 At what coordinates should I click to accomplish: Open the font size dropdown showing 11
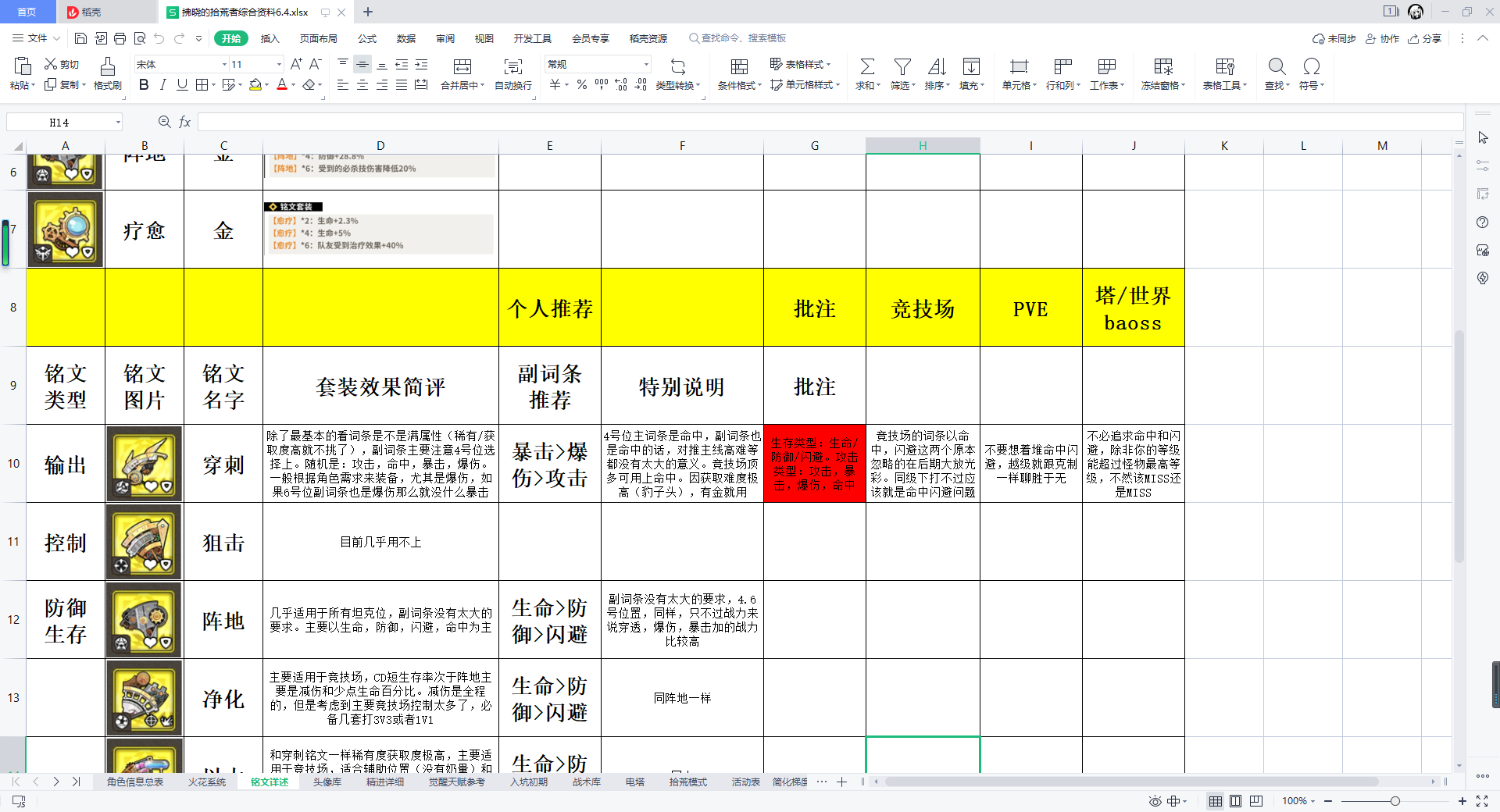(x=279, y=64)
